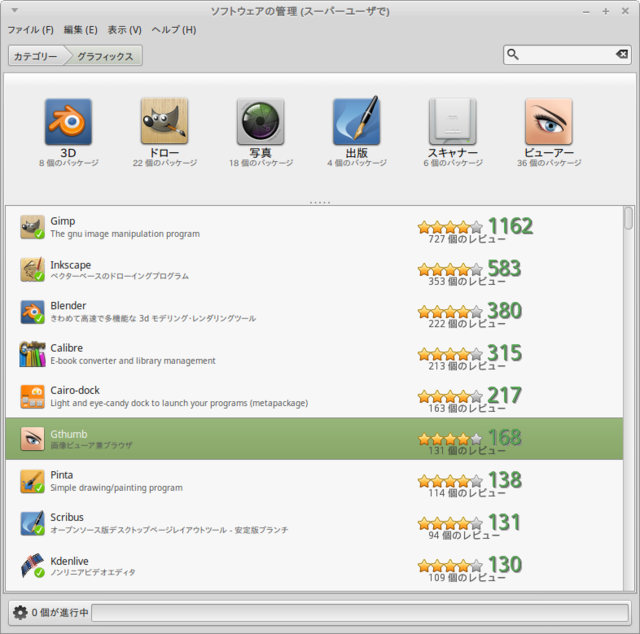Select the Inkscape row title
The image size is (640, 634).
click(x=71, y=265)
